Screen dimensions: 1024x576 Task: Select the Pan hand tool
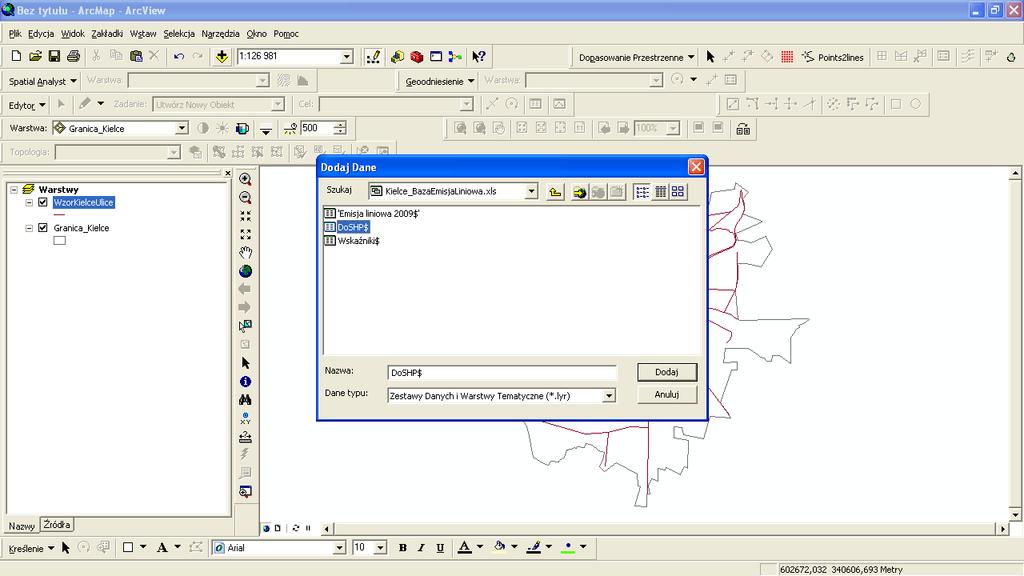click(246, 252)
